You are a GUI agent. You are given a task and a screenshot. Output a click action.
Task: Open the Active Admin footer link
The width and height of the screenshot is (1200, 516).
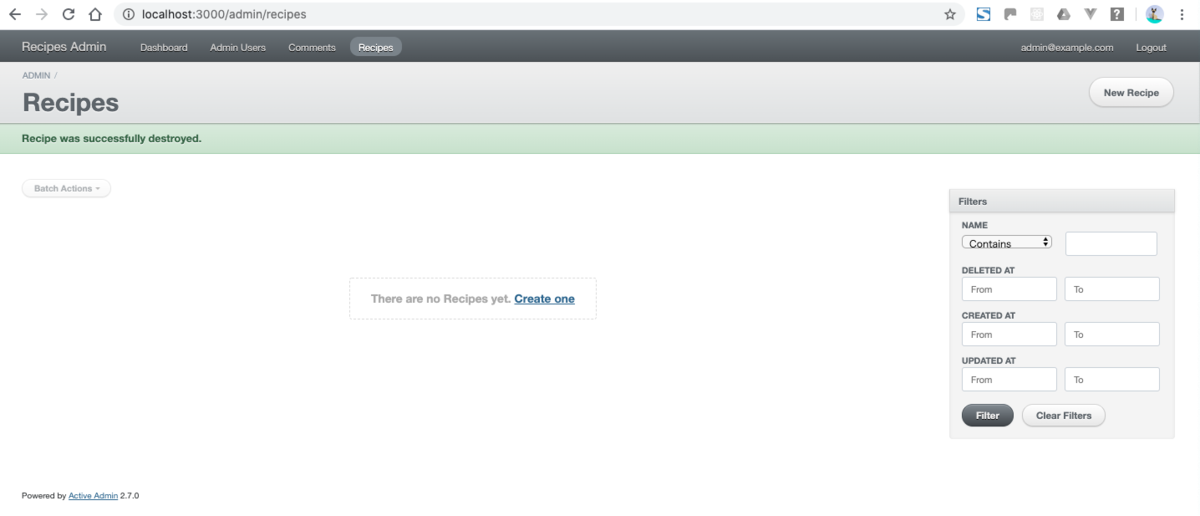(x=93, y=495)
